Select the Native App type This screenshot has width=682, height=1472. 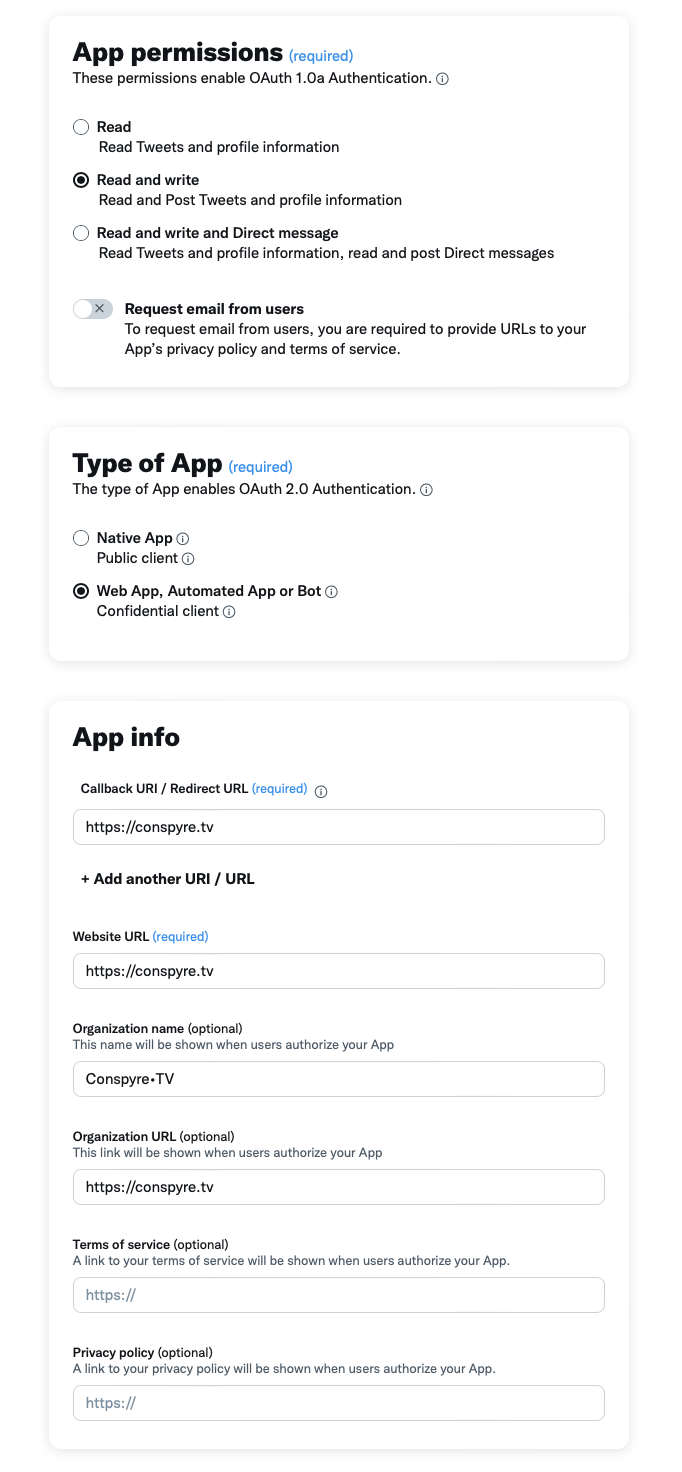click(81, 538)
